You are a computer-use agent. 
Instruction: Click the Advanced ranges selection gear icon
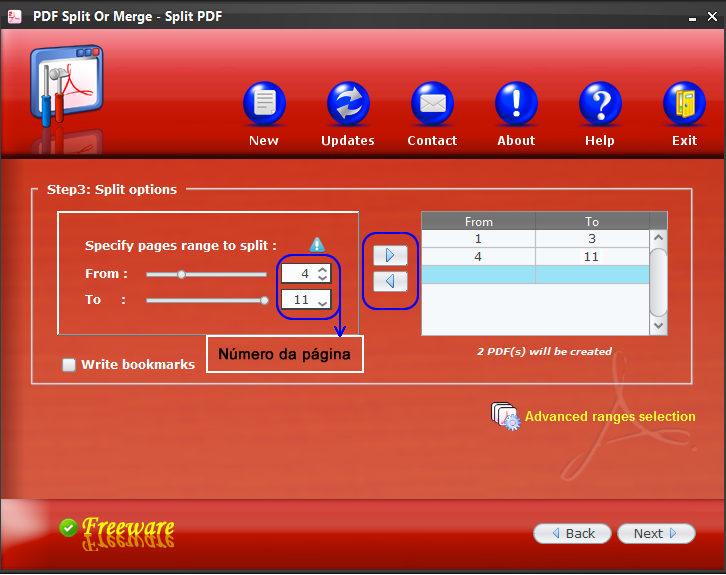click(505, 416)
